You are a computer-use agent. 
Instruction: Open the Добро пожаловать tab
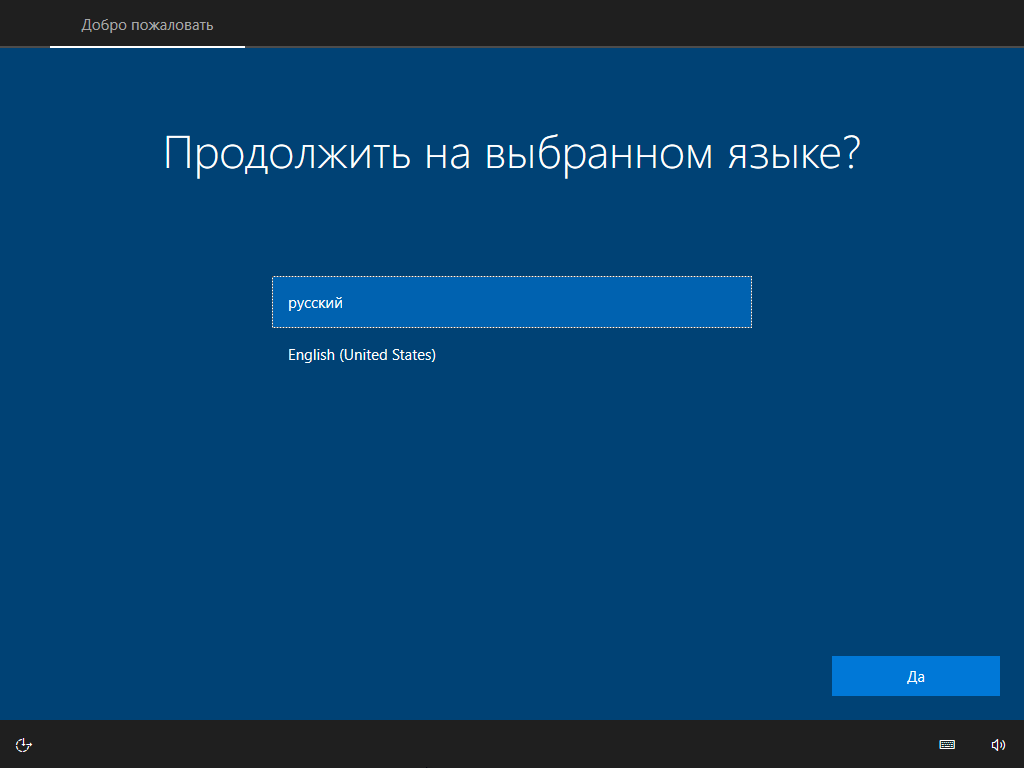147,25
